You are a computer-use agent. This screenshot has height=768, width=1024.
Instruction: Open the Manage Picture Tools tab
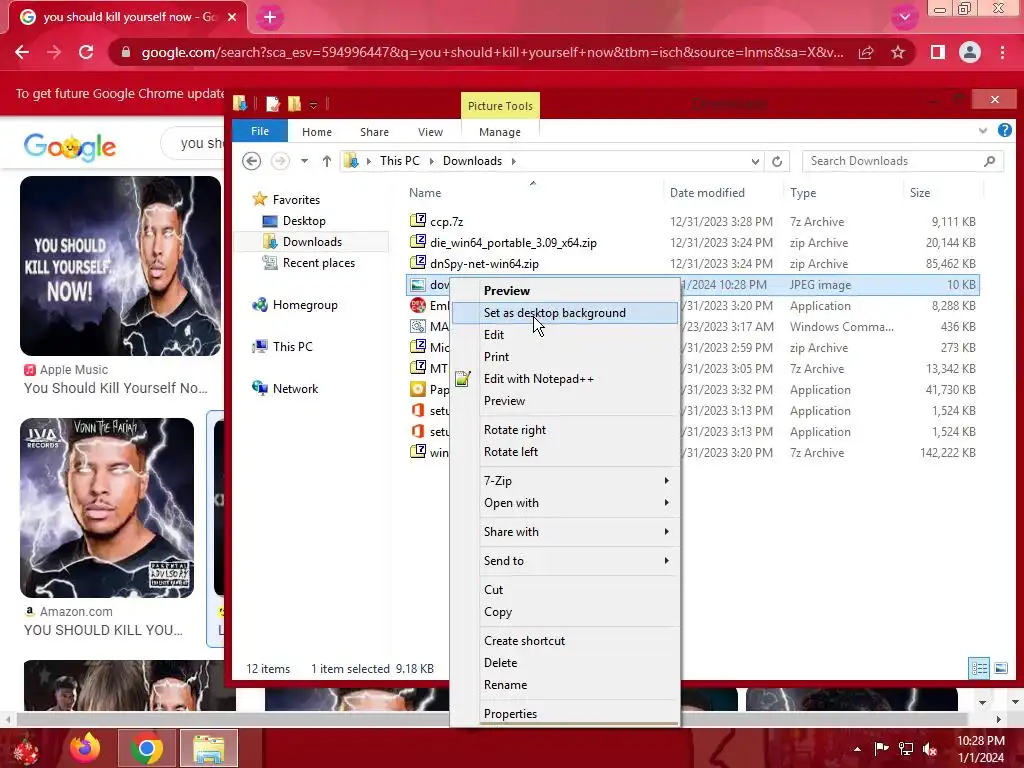coord(500,132)
